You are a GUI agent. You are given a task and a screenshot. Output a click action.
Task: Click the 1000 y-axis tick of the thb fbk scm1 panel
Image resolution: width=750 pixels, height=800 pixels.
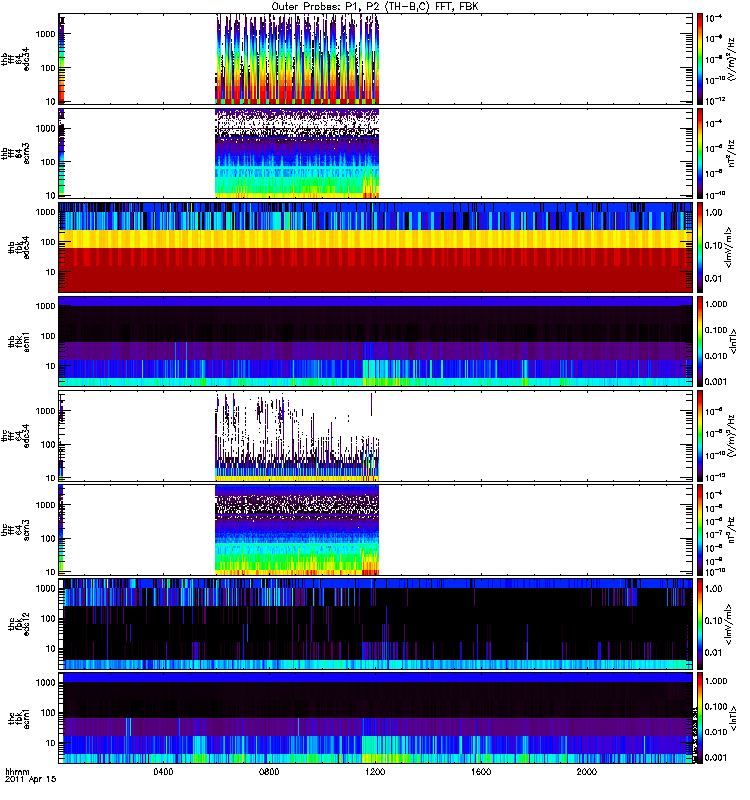45,306
